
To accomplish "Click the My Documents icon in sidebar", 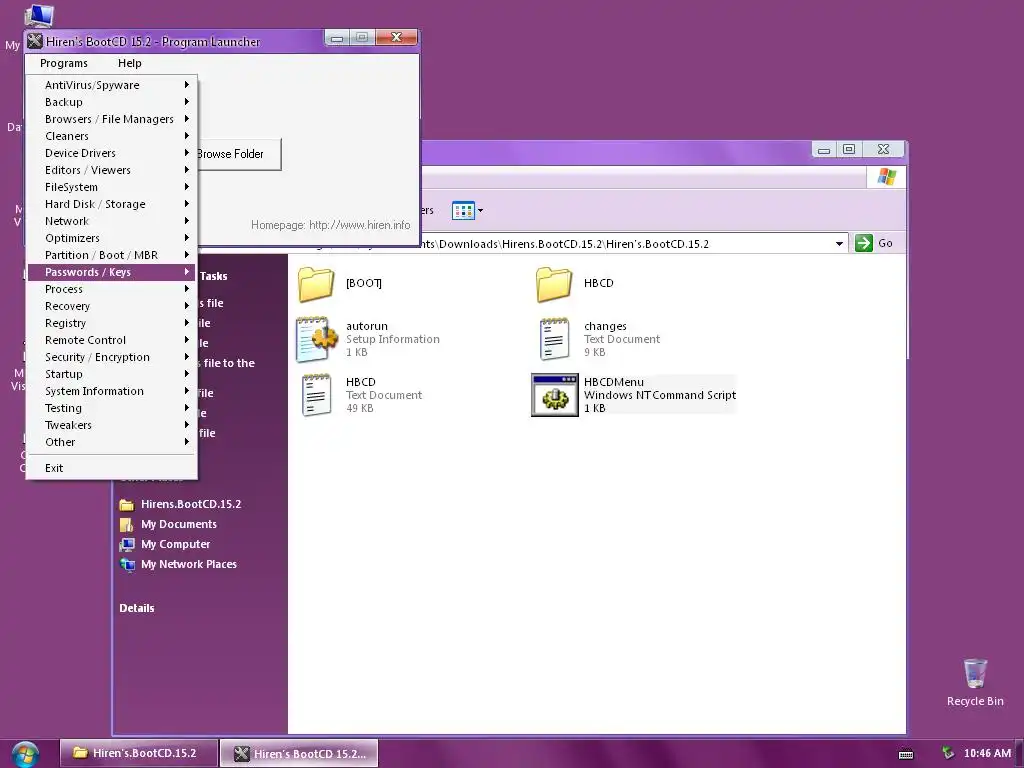I will pyautogui.click(x=127, y=524).
